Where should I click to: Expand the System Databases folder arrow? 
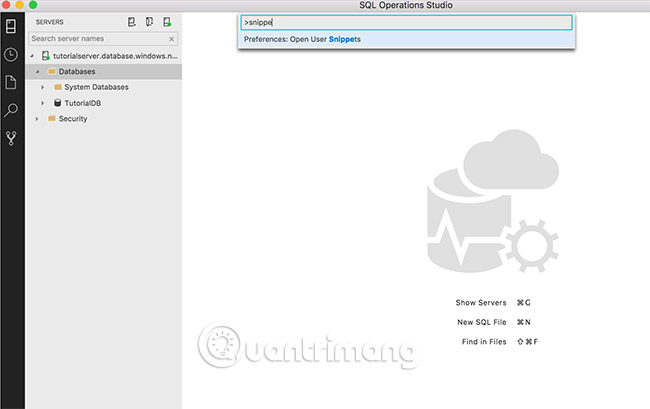point(42,87)
